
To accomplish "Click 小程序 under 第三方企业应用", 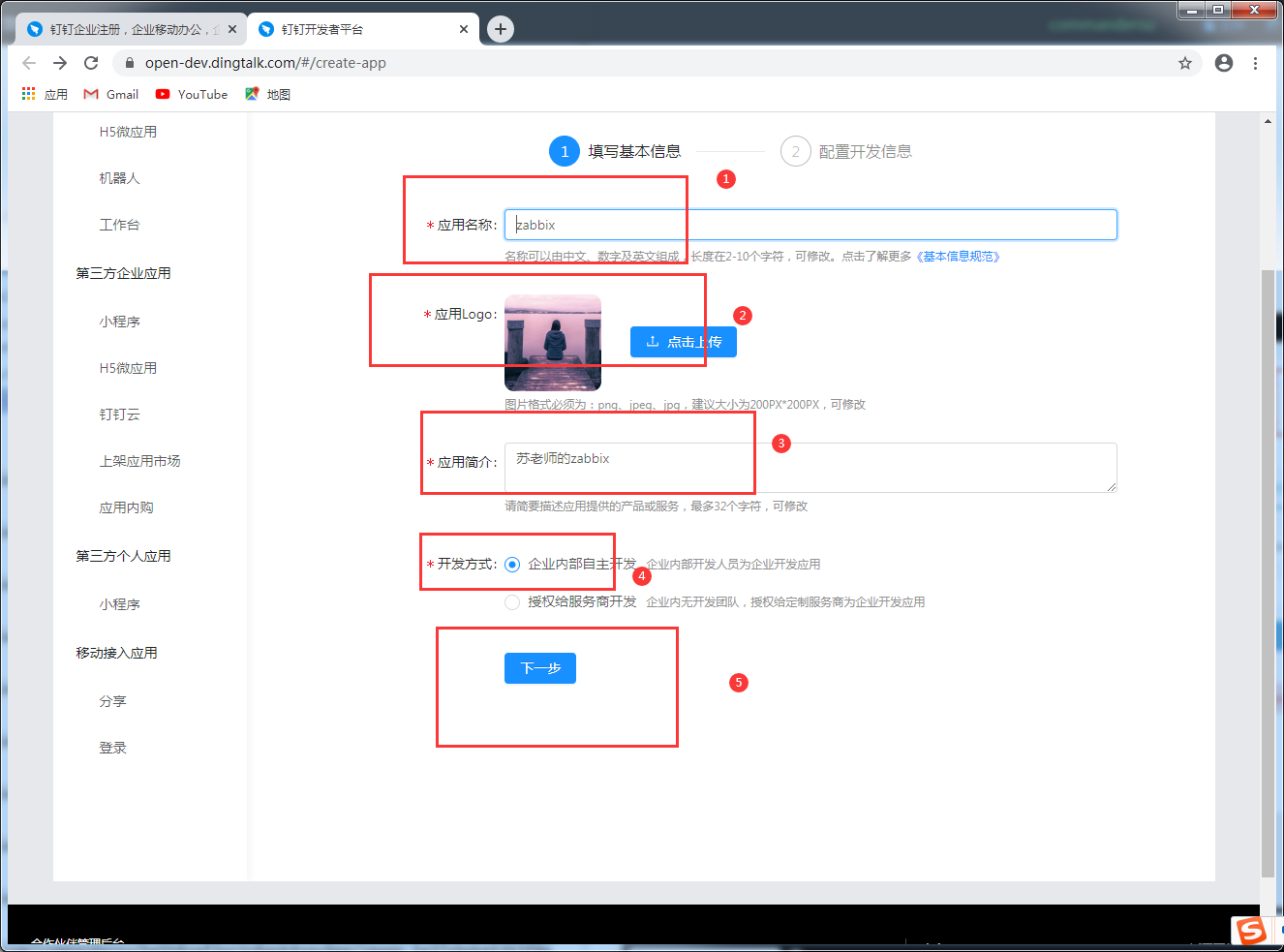I will click(119, 322).
